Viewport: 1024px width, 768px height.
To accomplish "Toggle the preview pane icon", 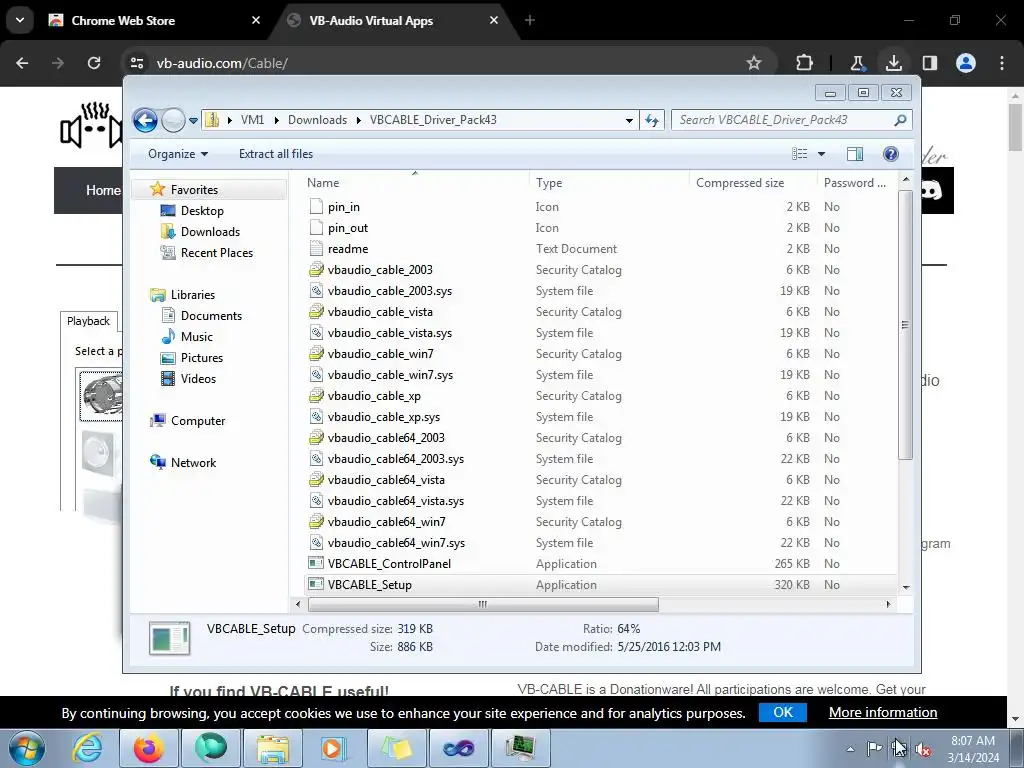I will pos(855,154).
